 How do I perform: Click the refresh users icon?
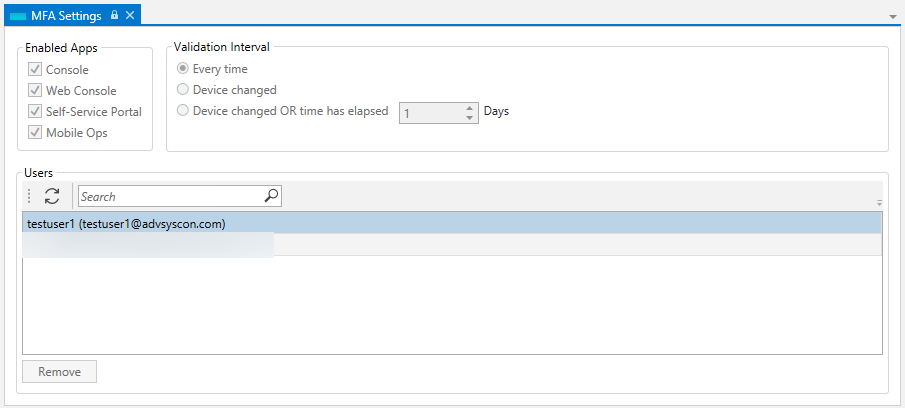coord(53,196)
